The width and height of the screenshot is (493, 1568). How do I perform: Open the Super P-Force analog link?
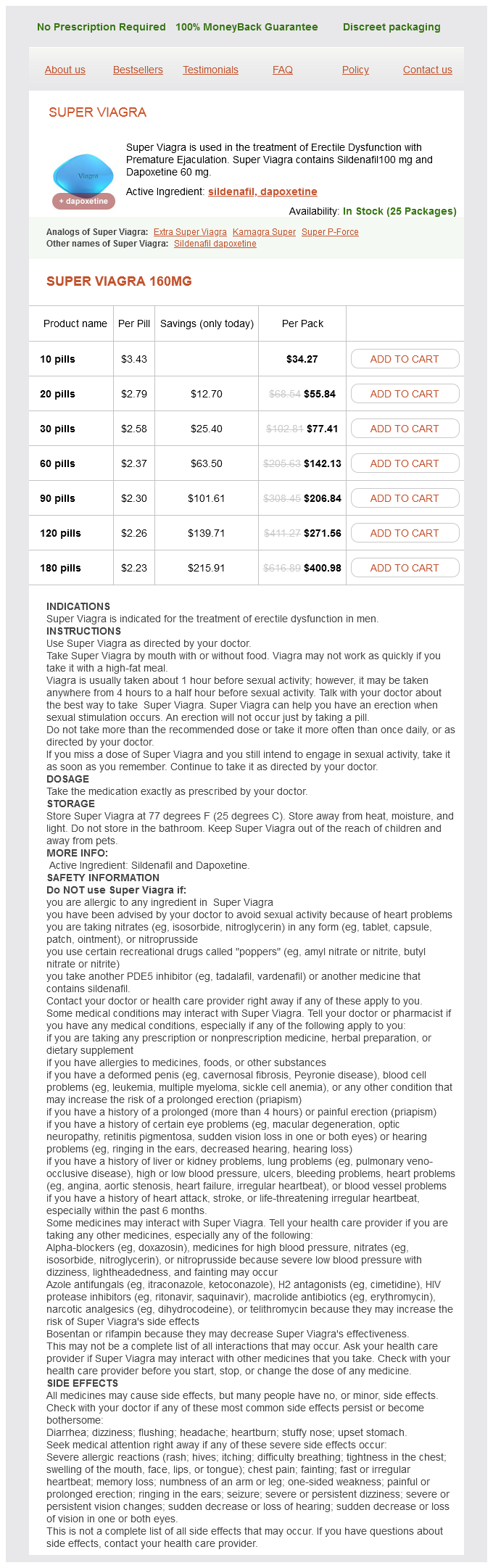click(330, 232)
